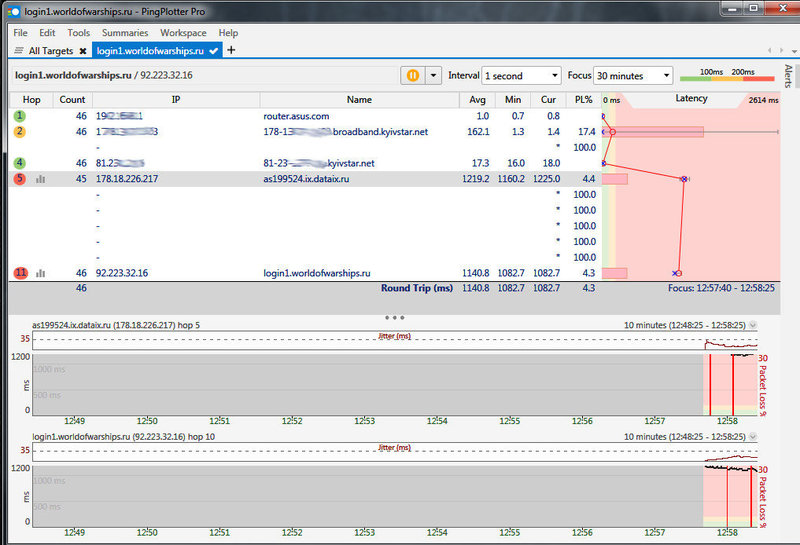This screenshot has height=545, width=800.
Task: Click the hop 2 packet loss bar
Action: [x=653, y=132]
